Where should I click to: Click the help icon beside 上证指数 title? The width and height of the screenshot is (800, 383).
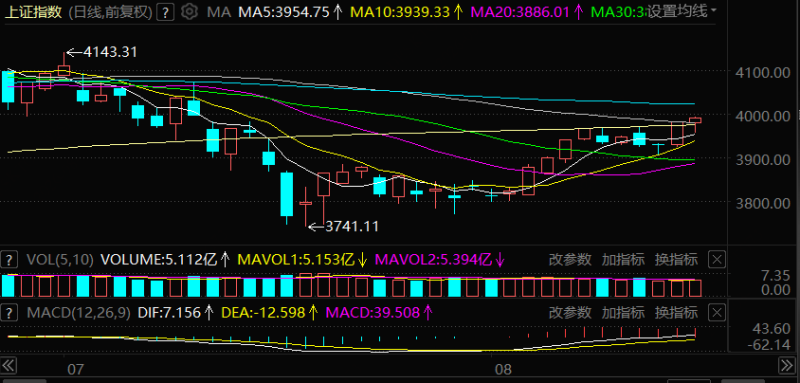(164, 12)
